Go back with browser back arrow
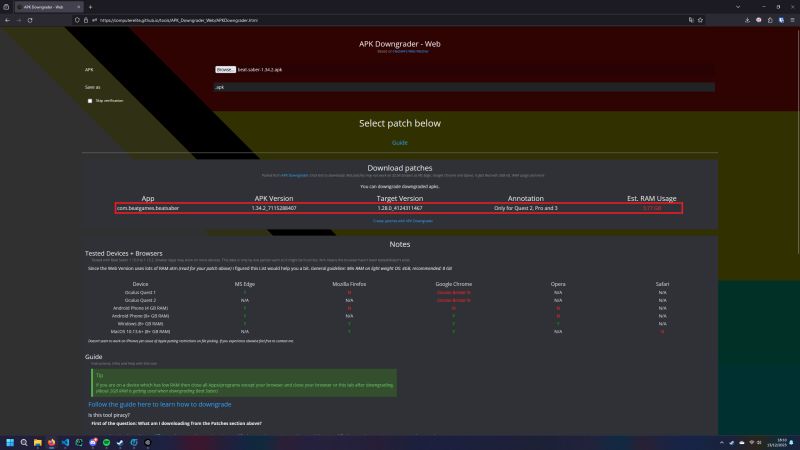 7,20
